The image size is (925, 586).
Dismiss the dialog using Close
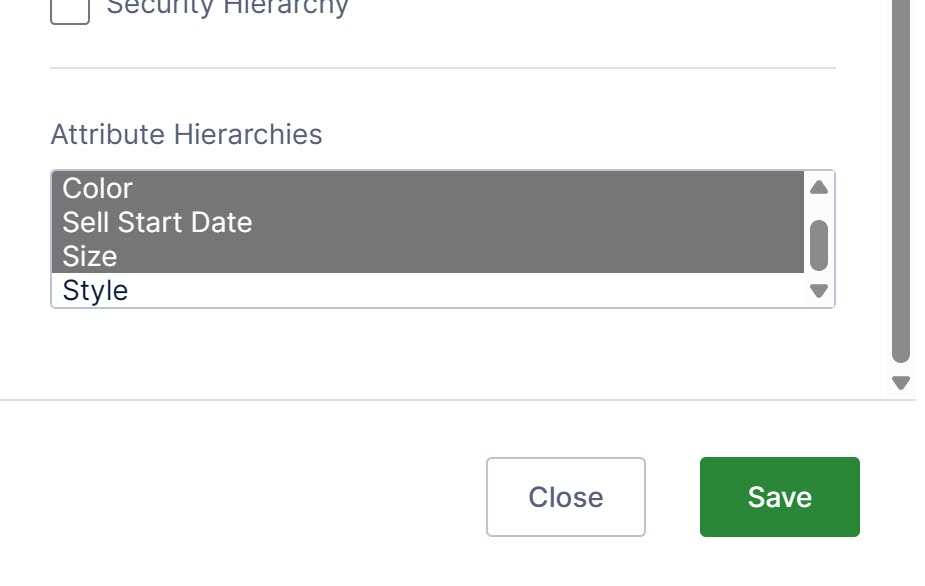point(565,497)
